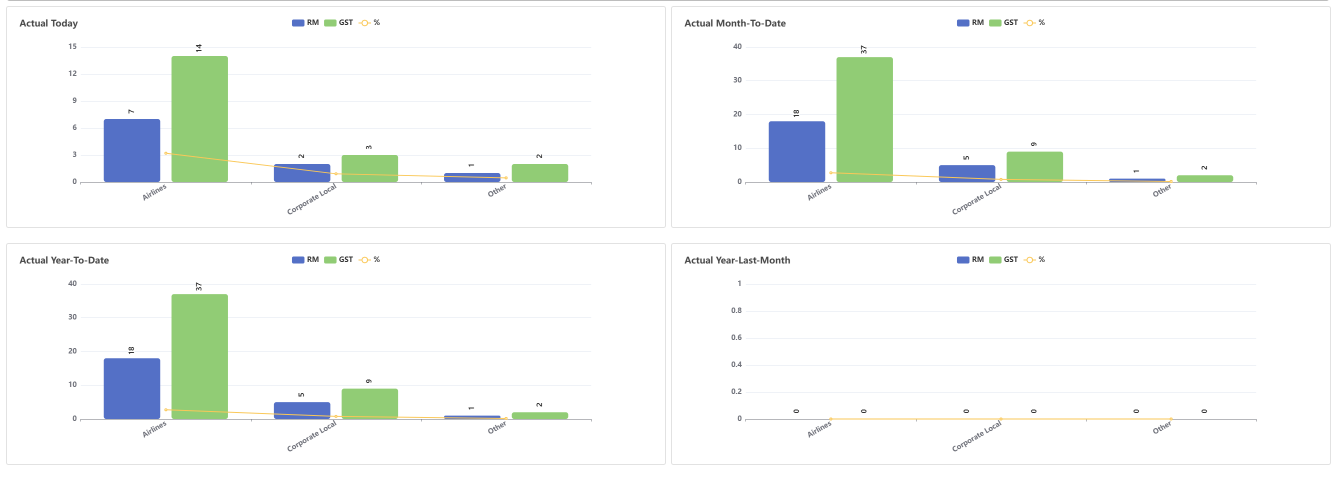This screenshot has width=1340, height=477.
Task: Toggle RM legend in Actual Year-To-Date chart
Action: pyautogui.click(x=299, y=260)
